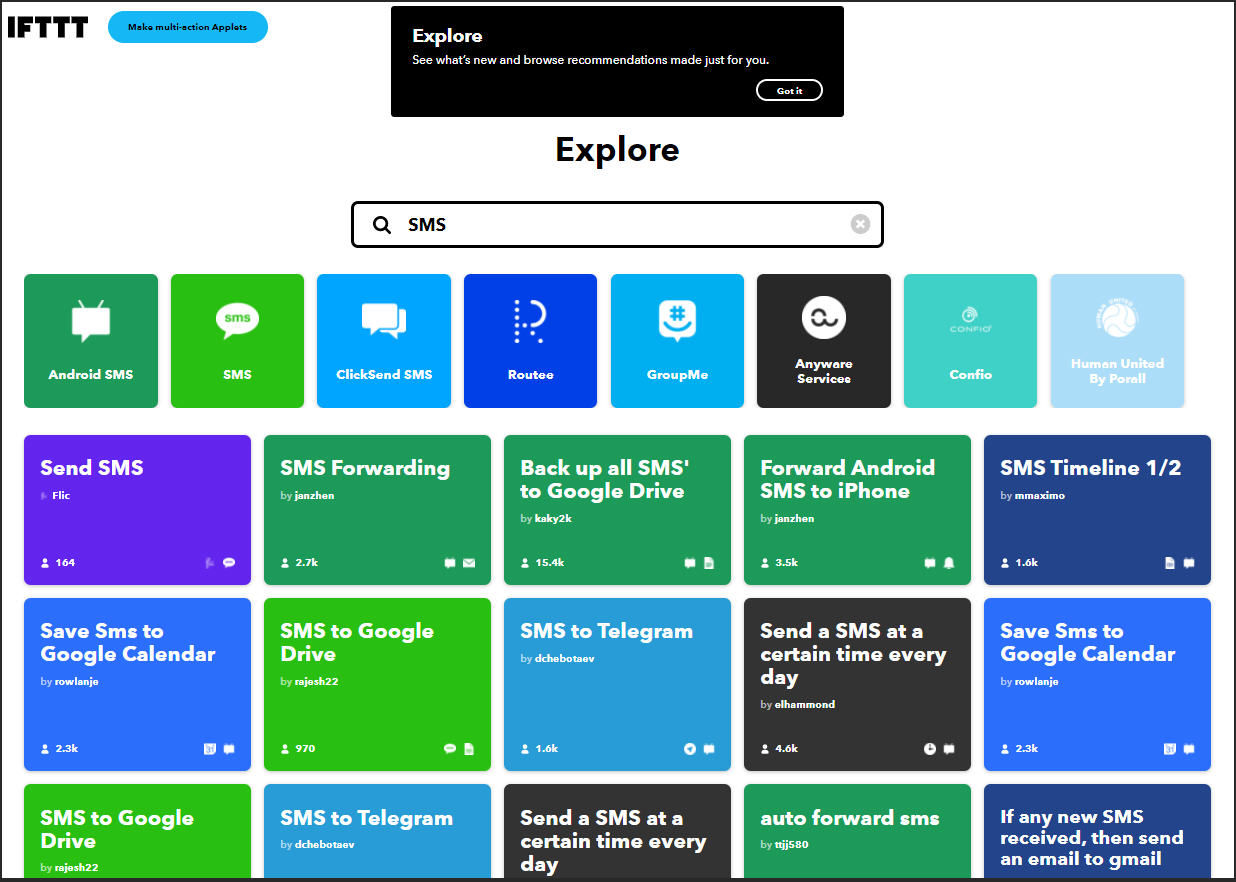Open the Routee service tile
Screen dimensions: 1236x882
pyautogui.click(x=530, y=341)
